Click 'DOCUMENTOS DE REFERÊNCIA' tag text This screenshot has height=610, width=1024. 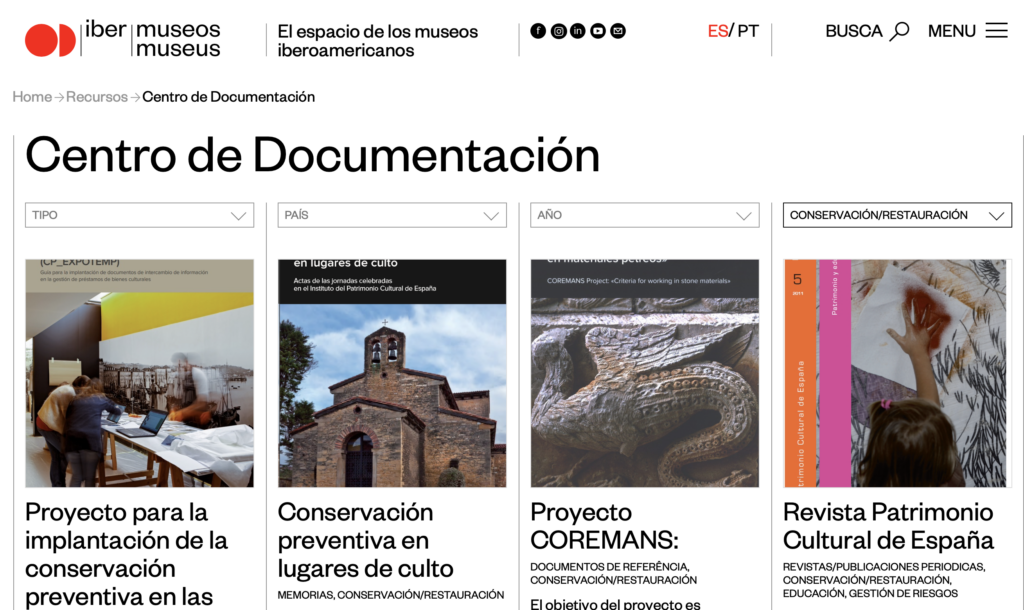point(609,567)
